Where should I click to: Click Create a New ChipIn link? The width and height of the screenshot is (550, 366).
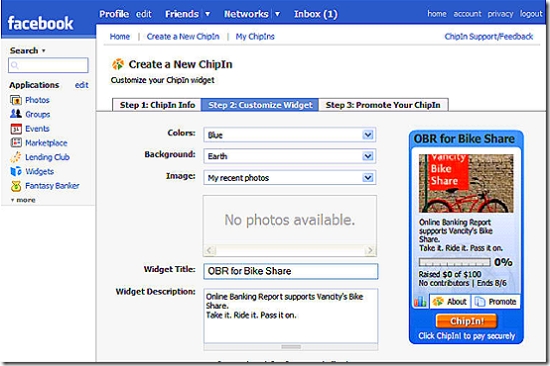(183, 36)
